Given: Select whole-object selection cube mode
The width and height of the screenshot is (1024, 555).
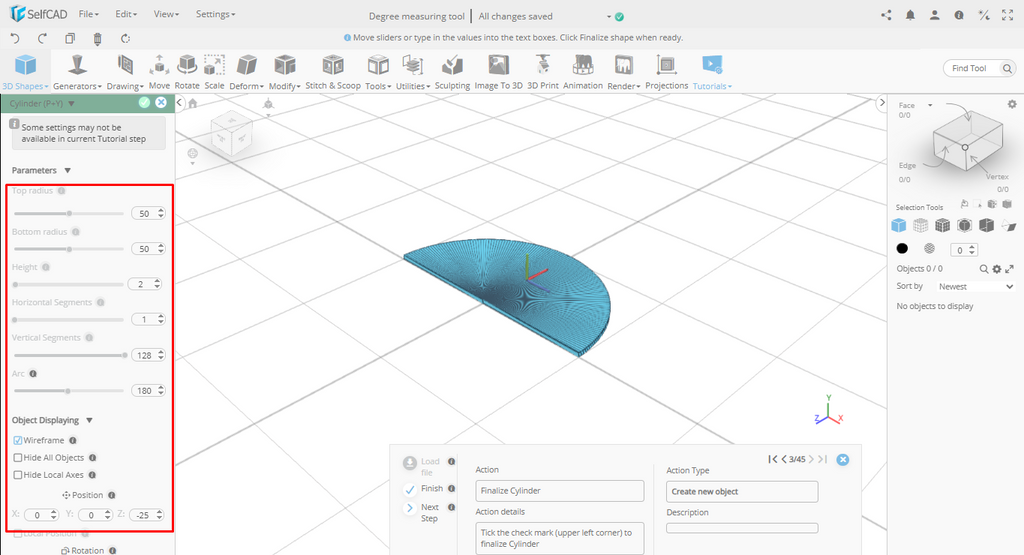Looking at the screenshot, I should coord(899,225).
